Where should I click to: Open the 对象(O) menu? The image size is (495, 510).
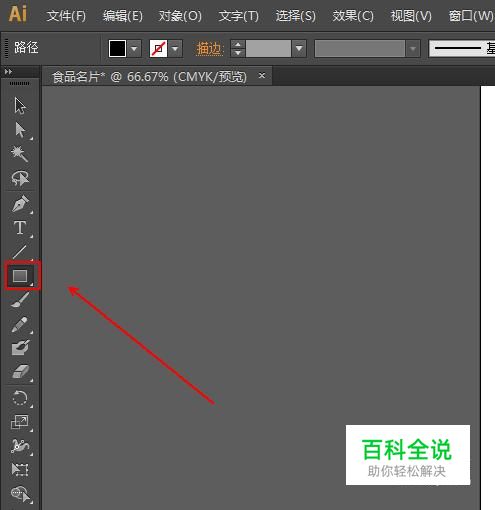click(x=180, y=16)
